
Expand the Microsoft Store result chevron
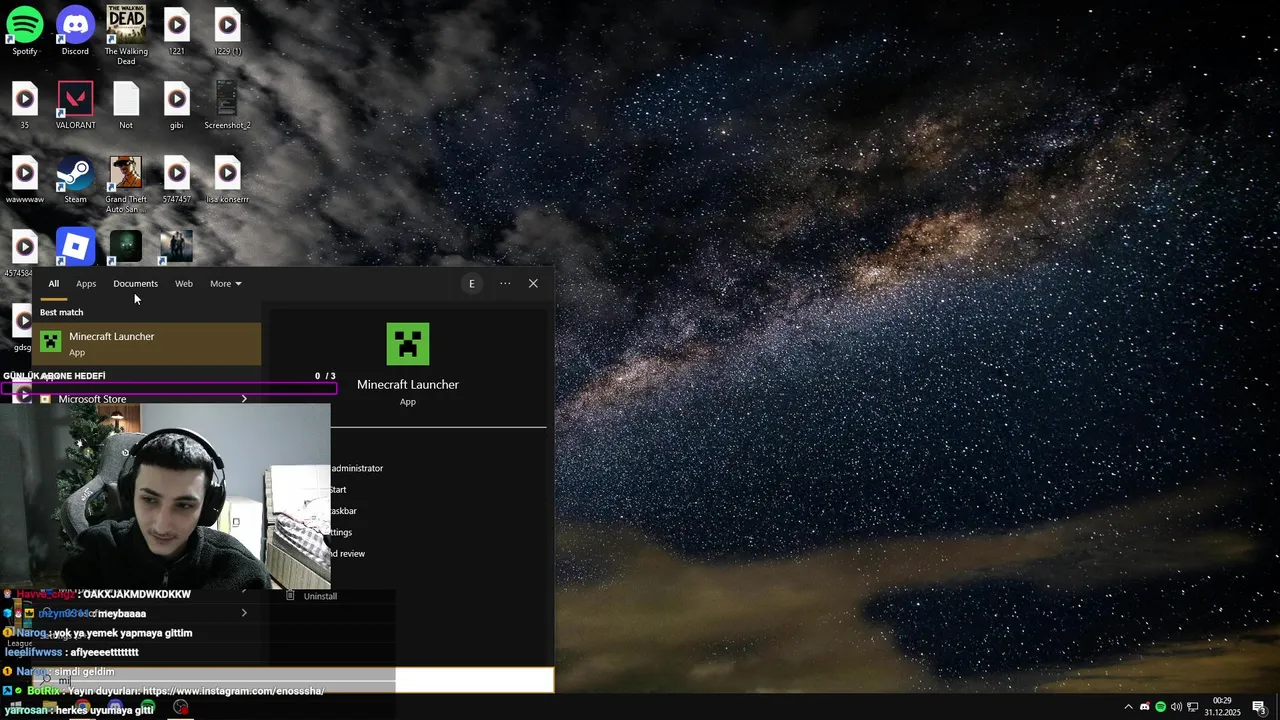pos(244,399)
